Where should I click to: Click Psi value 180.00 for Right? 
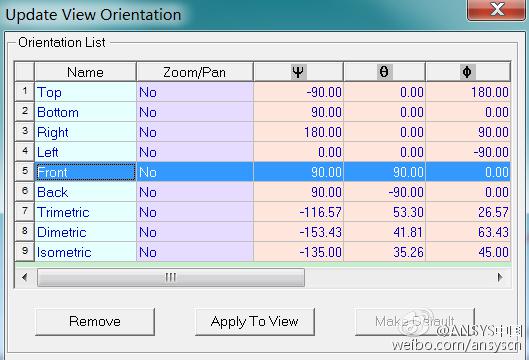pyautogui.click(x=299, y=132)
